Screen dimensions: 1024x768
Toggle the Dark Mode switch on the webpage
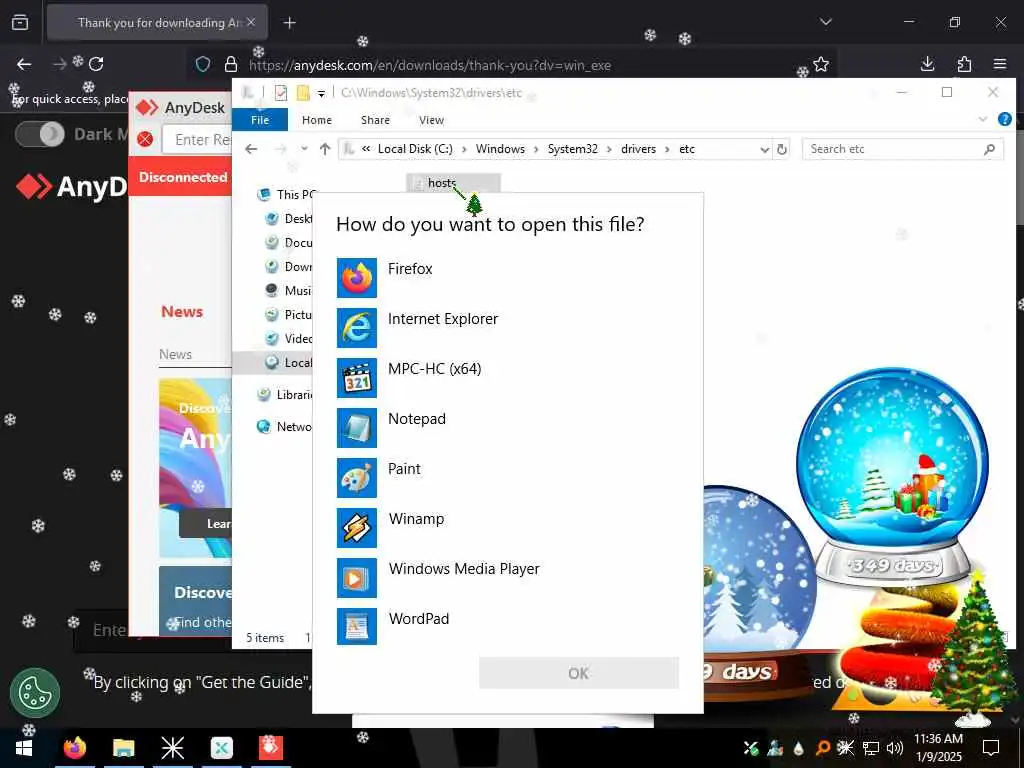40,135
